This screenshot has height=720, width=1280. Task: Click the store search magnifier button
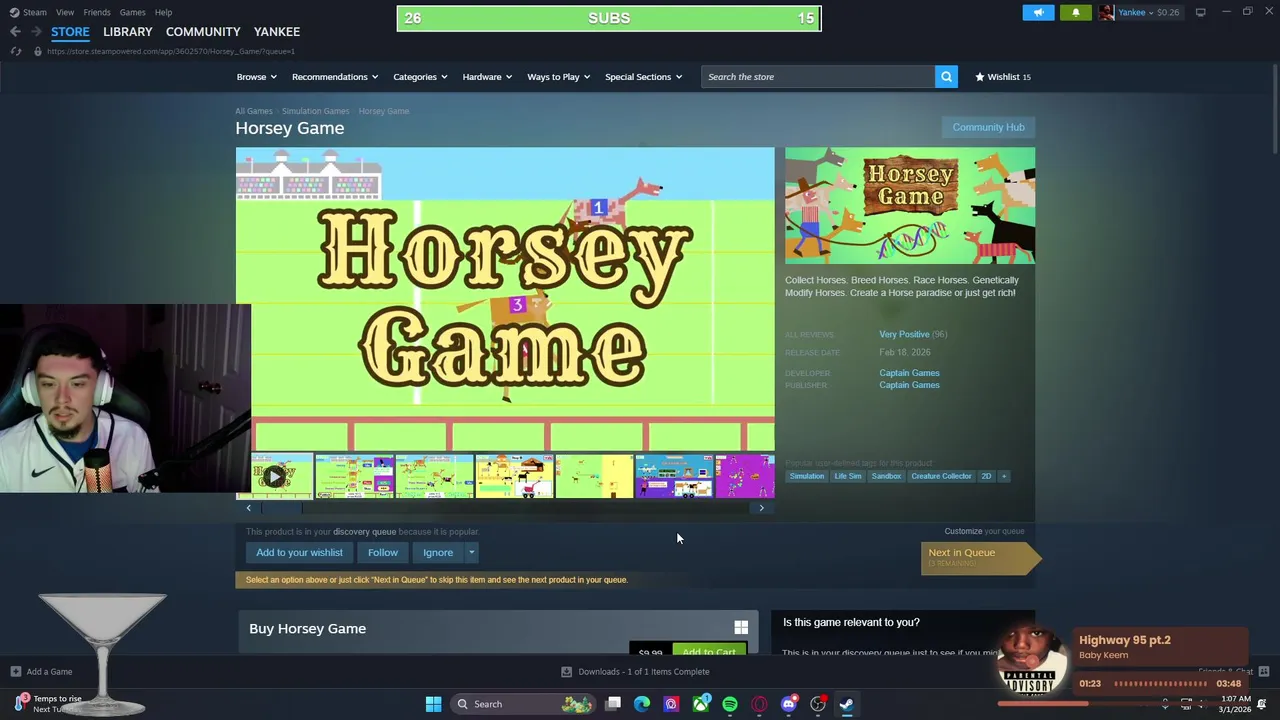pos(946,77)
